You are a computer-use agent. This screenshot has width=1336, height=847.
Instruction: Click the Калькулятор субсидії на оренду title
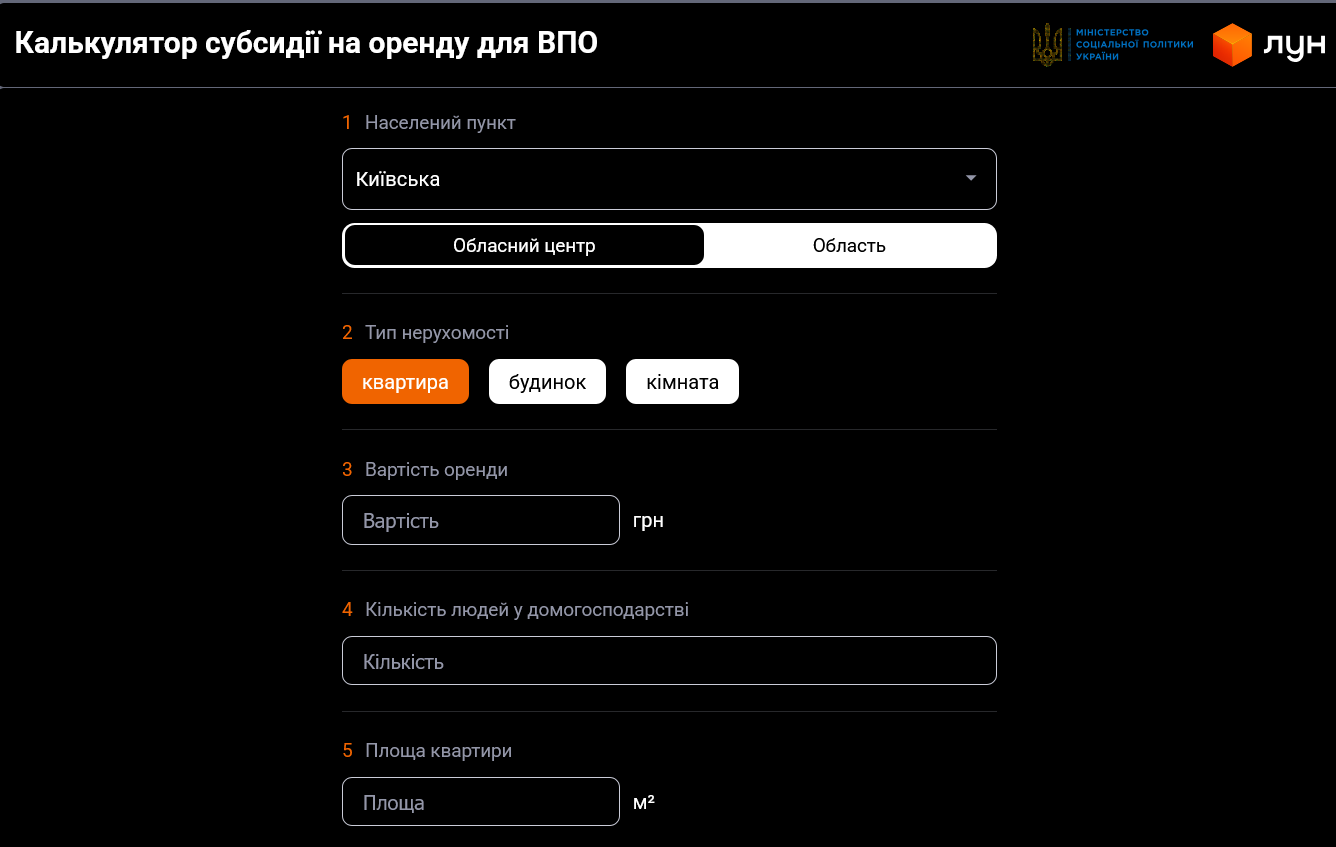(306, 44)
